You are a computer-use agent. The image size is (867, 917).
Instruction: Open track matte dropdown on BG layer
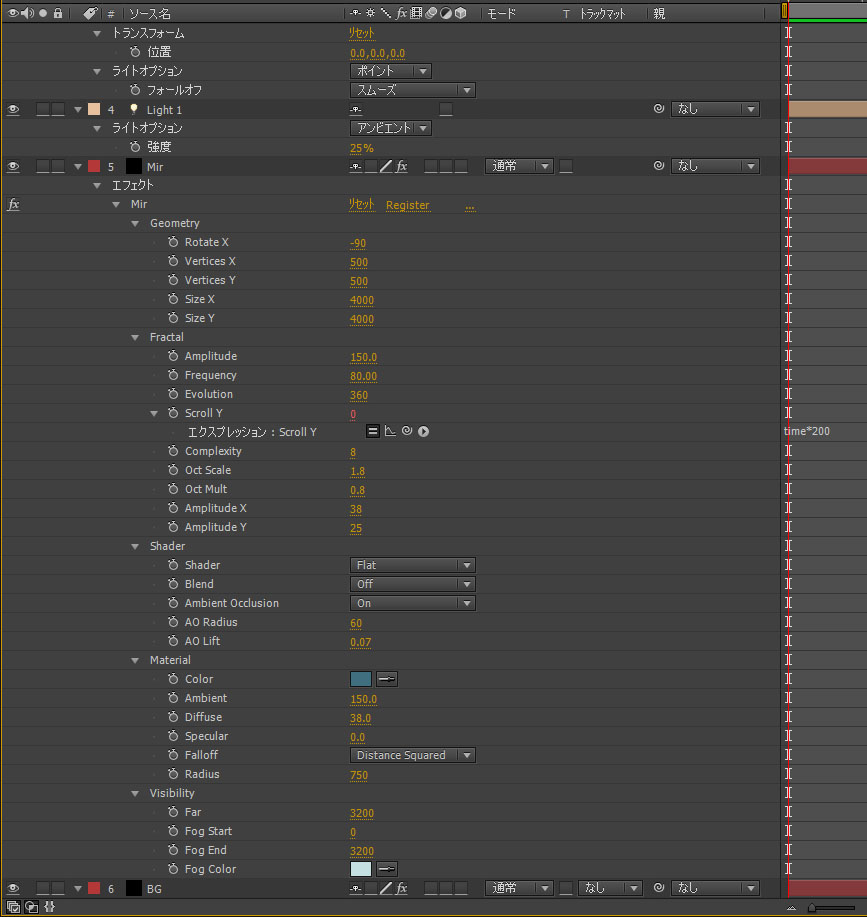610,888
